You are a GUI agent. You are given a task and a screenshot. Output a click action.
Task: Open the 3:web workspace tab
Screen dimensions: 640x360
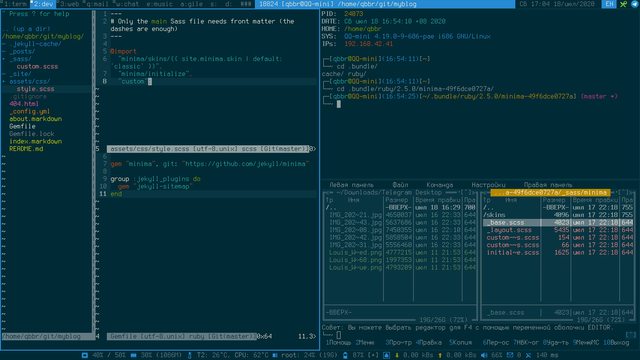pyautogui.click(x=69, y=4)
